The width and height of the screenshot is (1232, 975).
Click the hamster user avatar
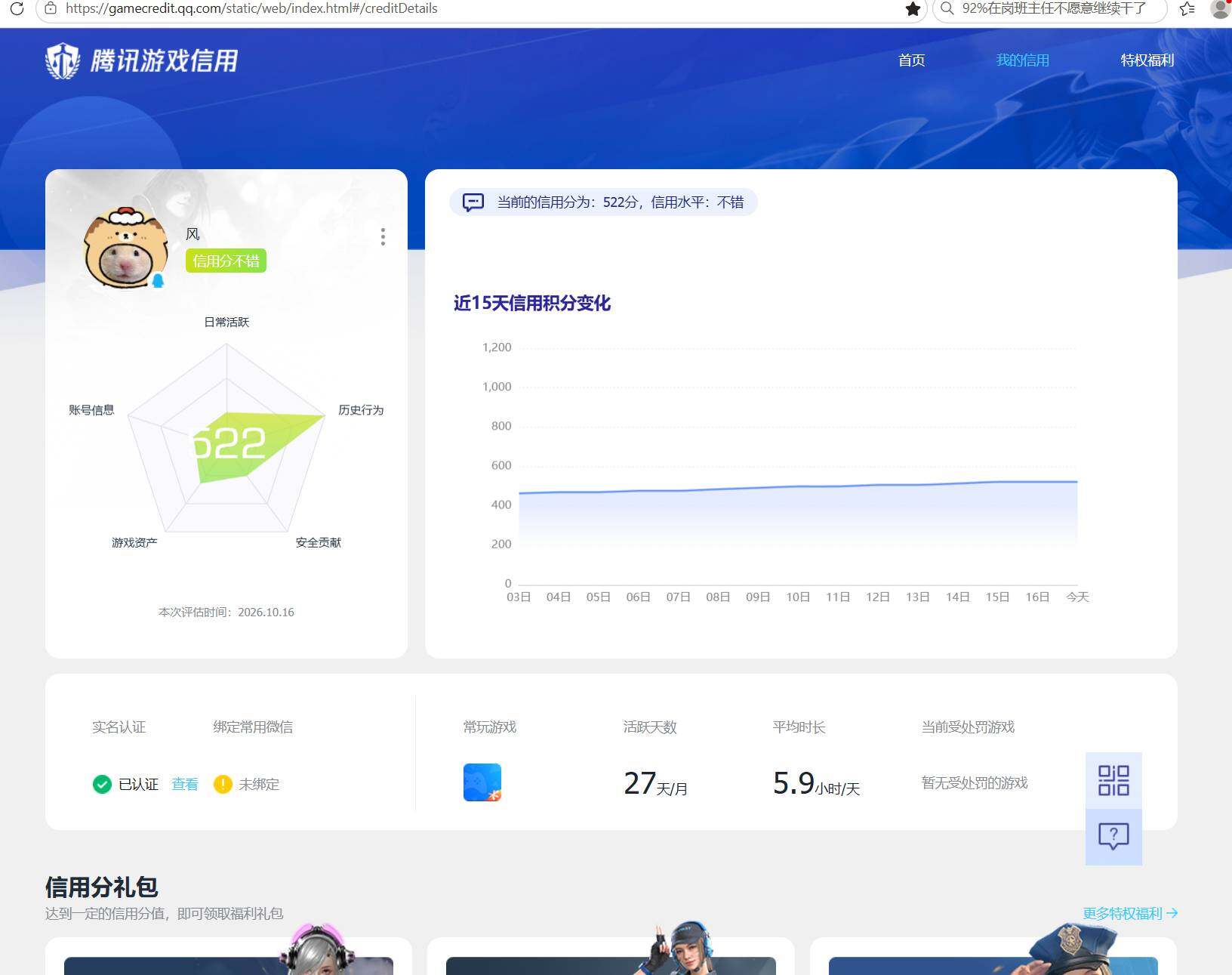[125, 248]
